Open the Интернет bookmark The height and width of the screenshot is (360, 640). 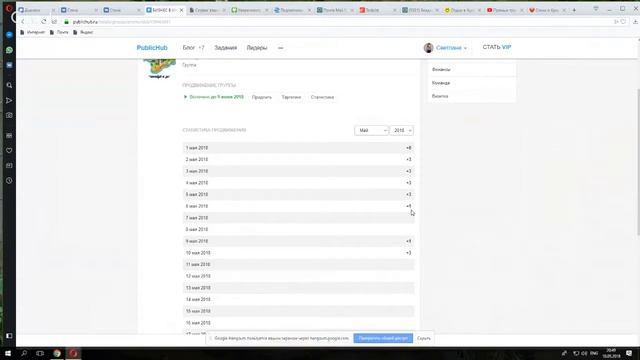point(32,32)
